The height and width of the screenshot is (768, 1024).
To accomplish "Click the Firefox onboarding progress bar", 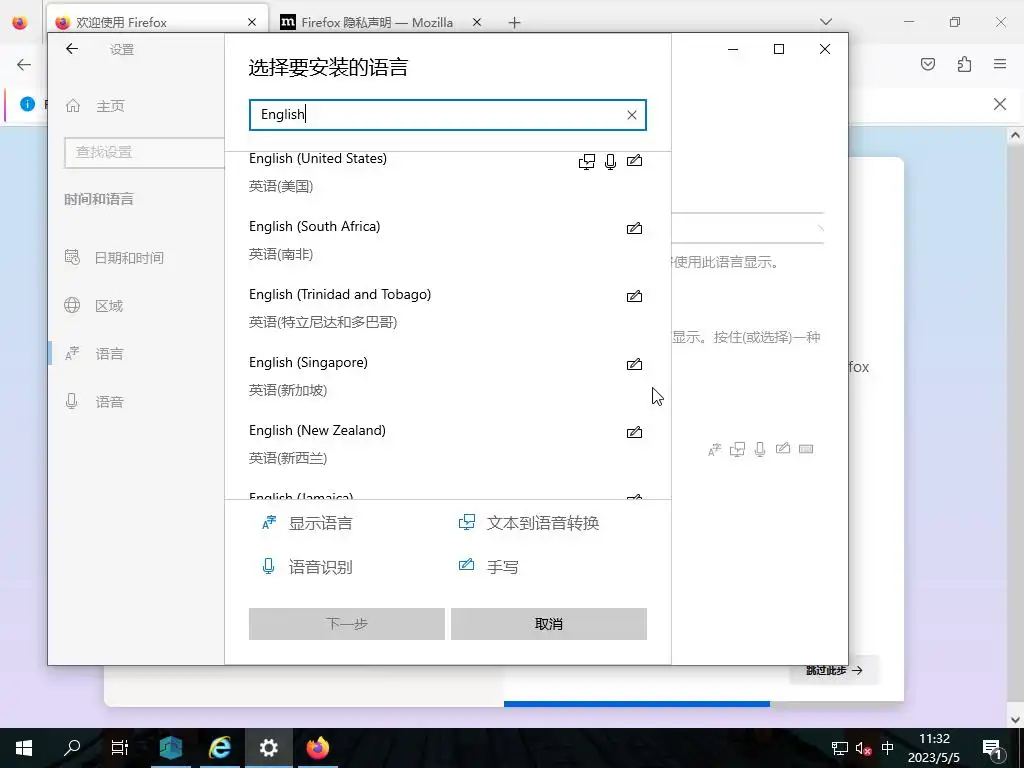I will point(637,704).
